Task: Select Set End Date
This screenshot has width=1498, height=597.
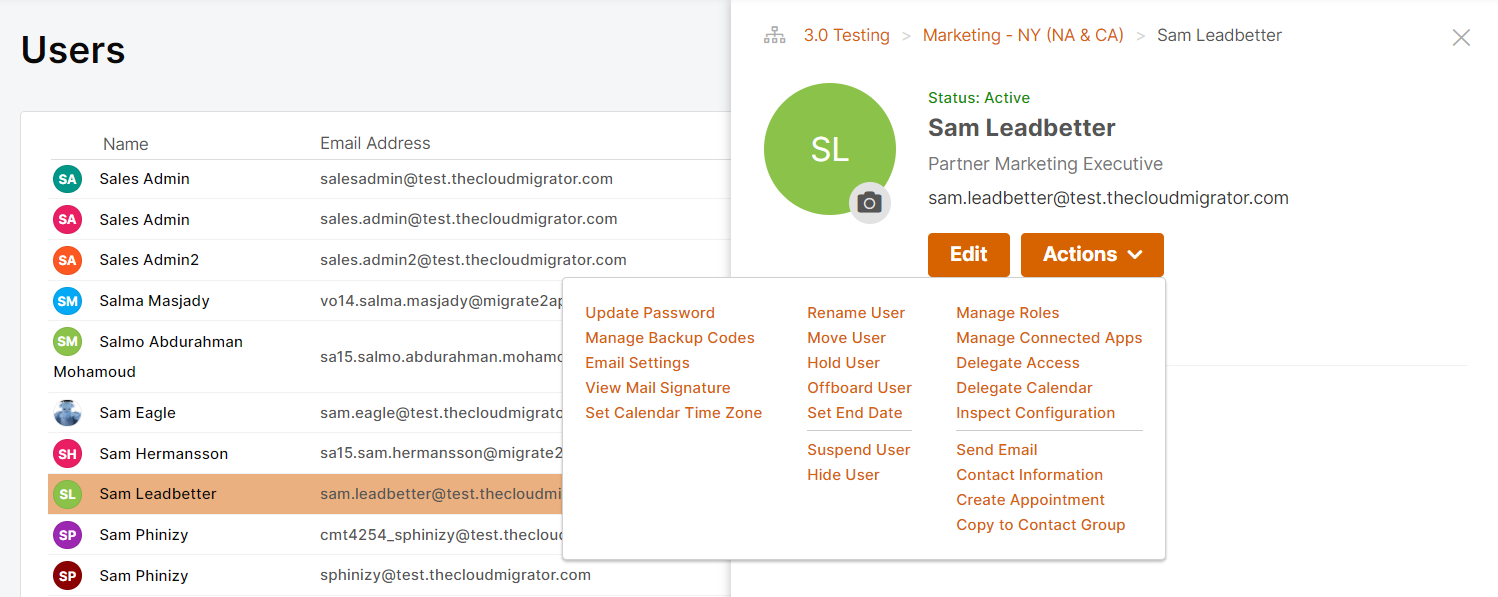Action: pos(854,413)
